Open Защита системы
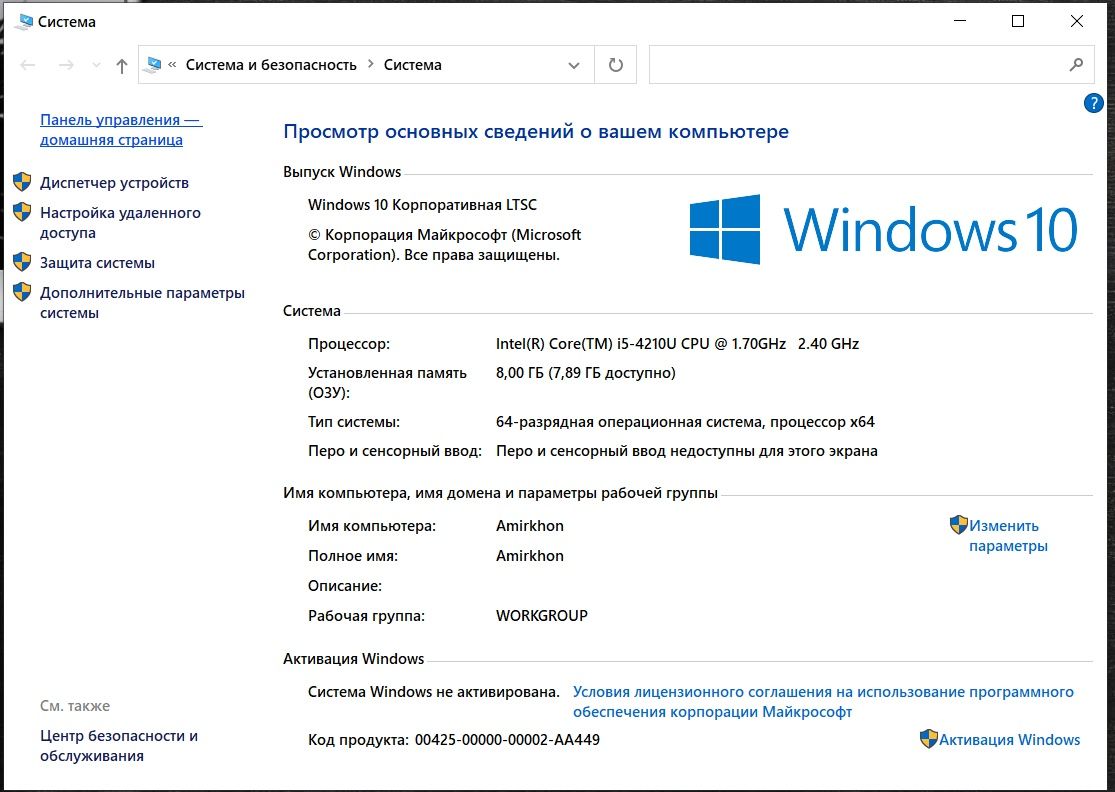Screen dimensions: 1115x792 pyautogui.click(x=97, y=262)
